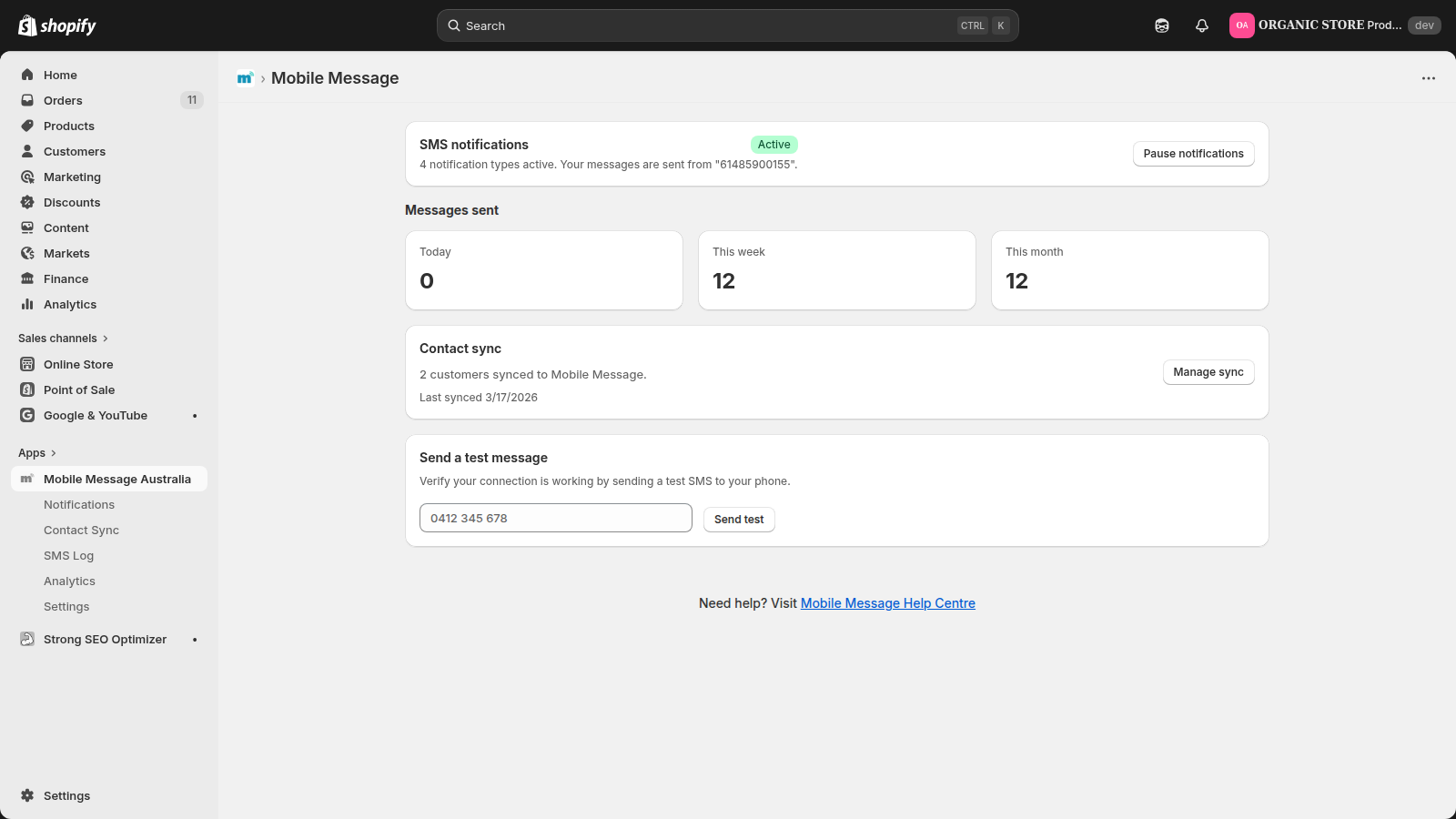Open the Analytics chart icon in sidebar
The image size is (1456, 819).
pos(27,304)
